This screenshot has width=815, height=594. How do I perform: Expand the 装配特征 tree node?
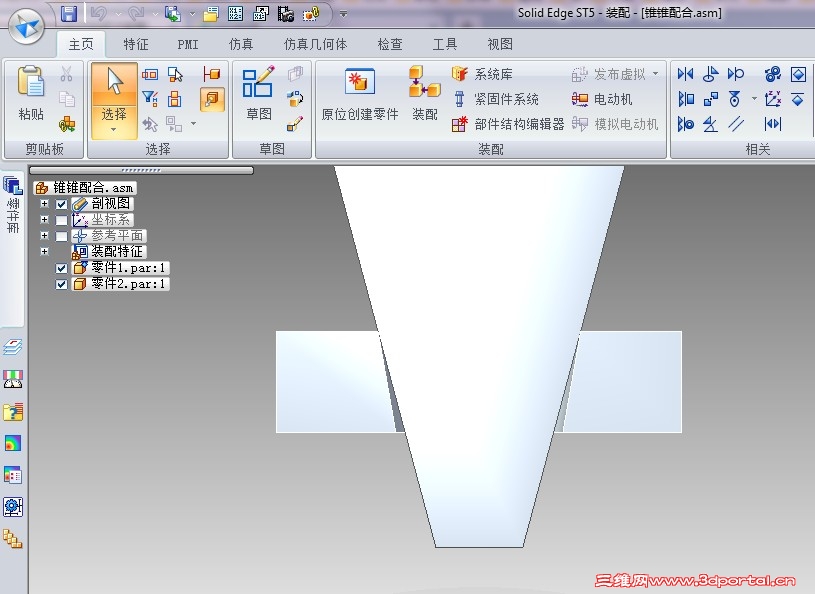pos(44,252)
